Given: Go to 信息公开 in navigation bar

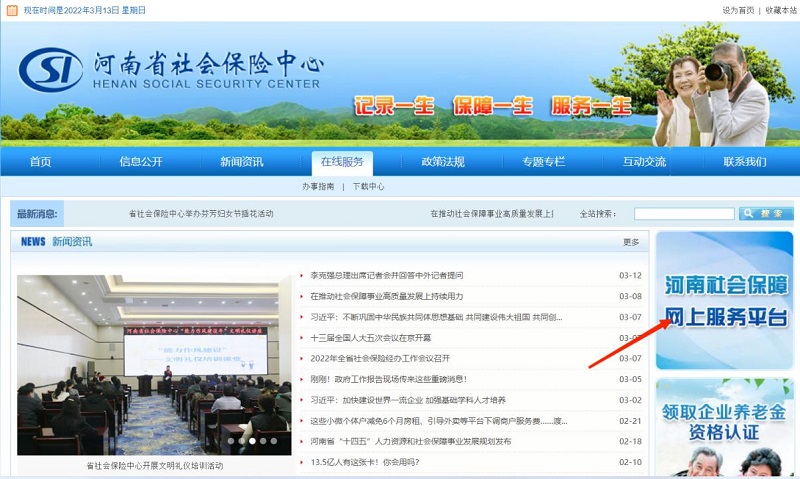Looking at the screenshot, I should coord(140,162).
